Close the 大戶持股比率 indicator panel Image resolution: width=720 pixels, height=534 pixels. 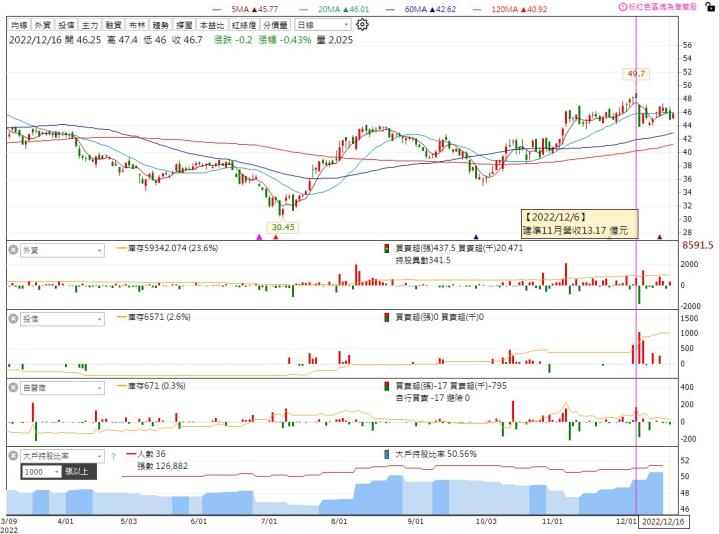(13, 456)
